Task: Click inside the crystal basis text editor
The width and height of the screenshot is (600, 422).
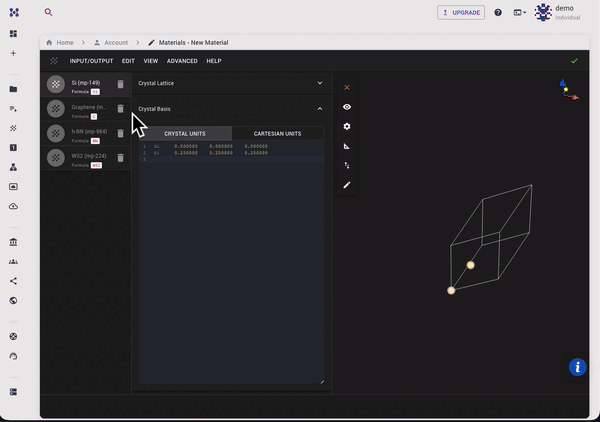Action: click(x=232, y=263)
